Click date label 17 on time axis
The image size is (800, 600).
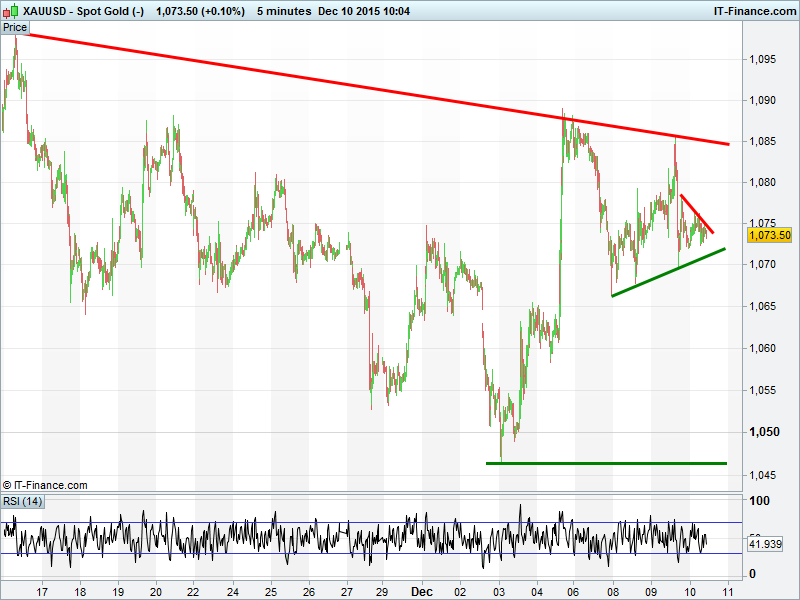42,592
